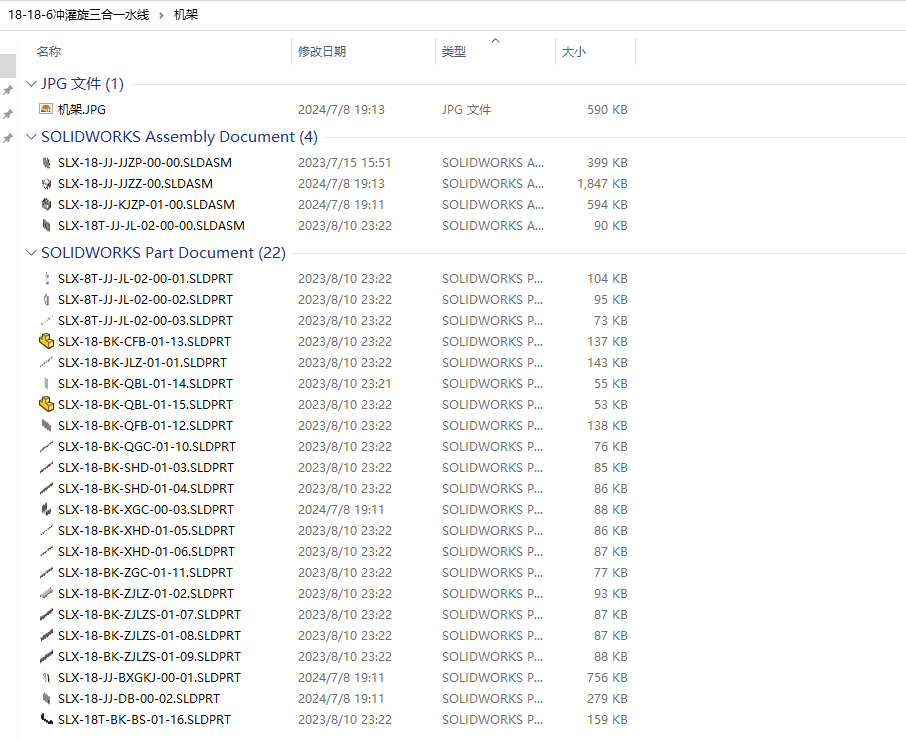This screenshot has height=741, width=906.
Task: Select file name SLX-18-JJ-JJZZ-00.SLDASM
Action: pos(135,184)
